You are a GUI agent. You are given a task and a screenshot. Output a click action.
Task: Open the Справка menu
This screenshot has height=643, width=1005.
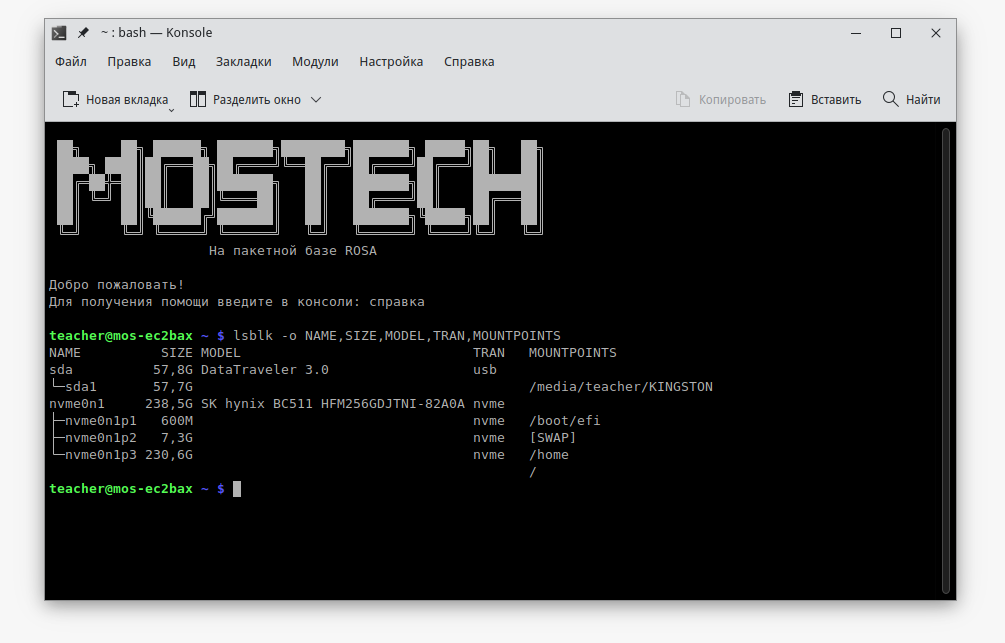[x=469, y=62]
